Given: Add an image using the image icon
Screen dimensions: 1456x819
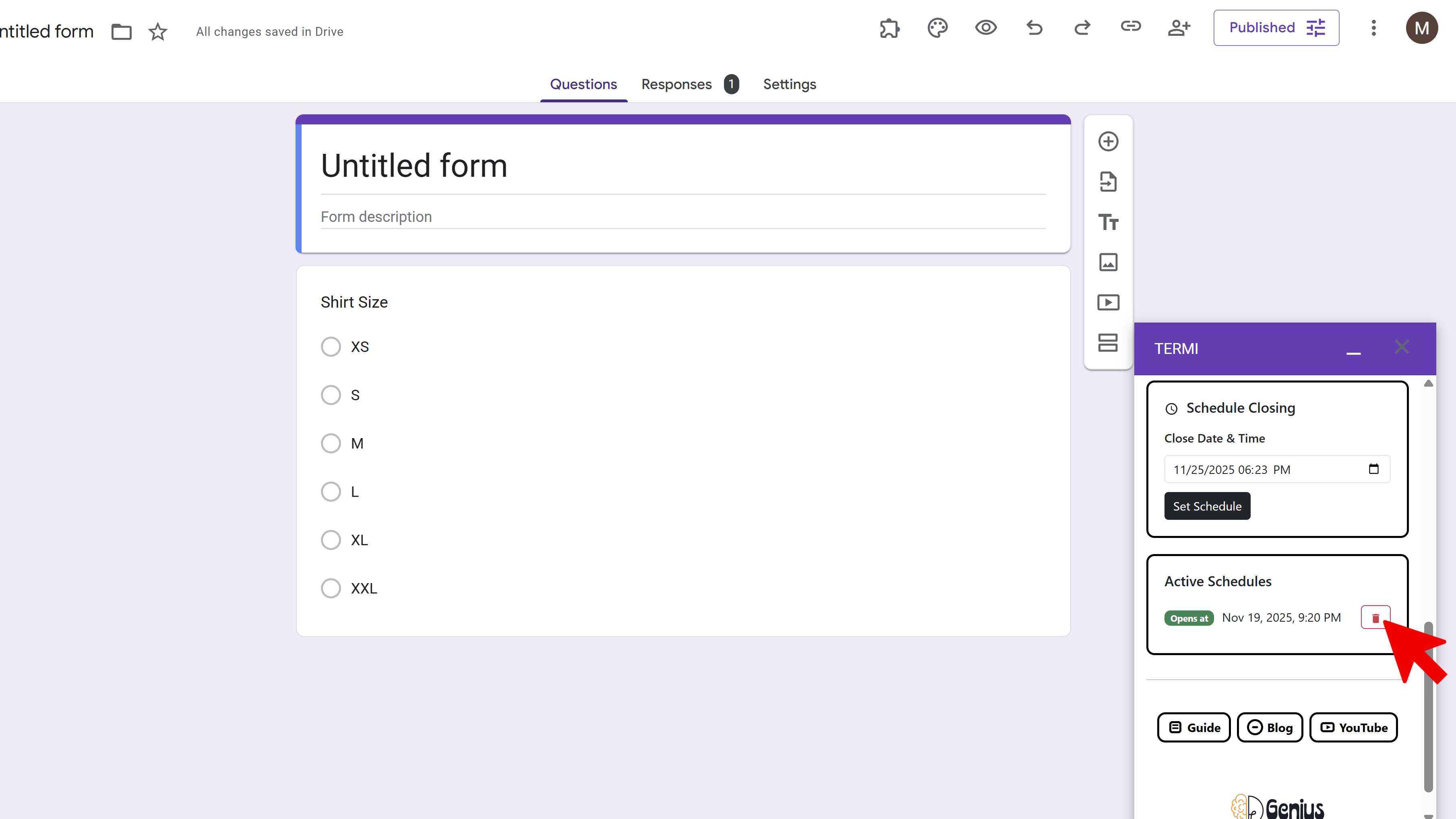Looking at the screenshot, I should point(1108,262).
